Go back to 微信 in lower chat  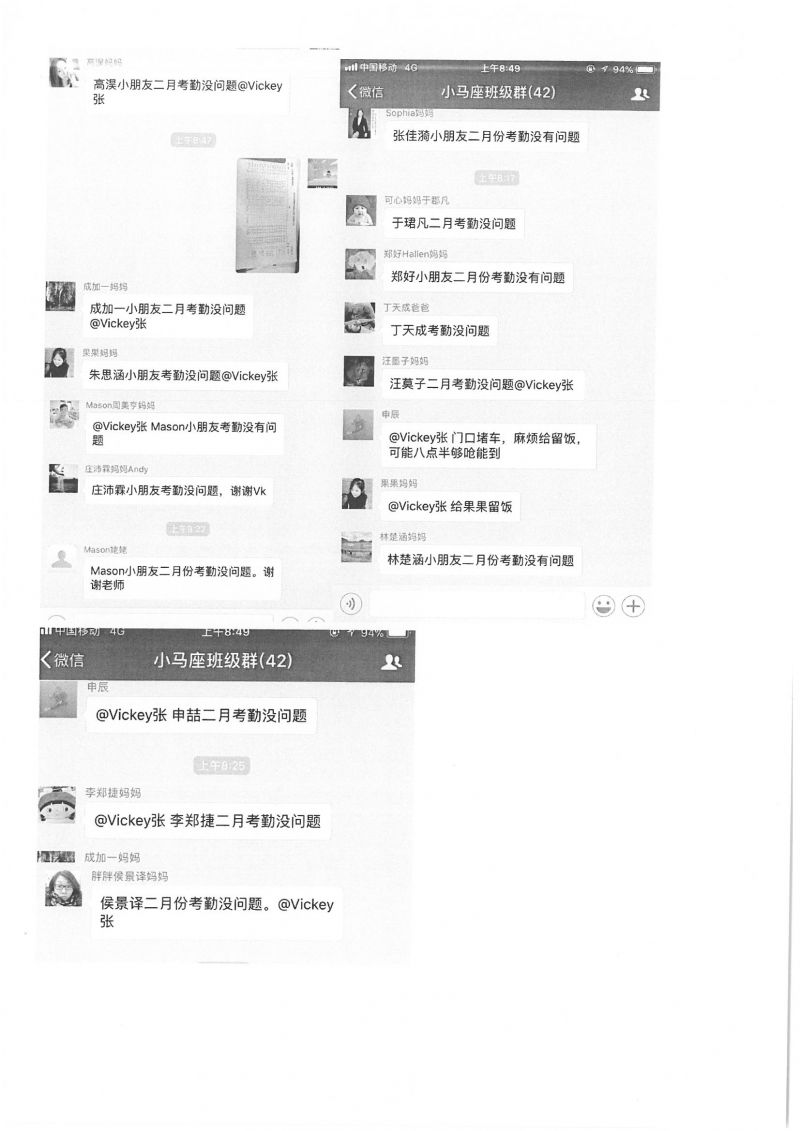tap(63, 659)
